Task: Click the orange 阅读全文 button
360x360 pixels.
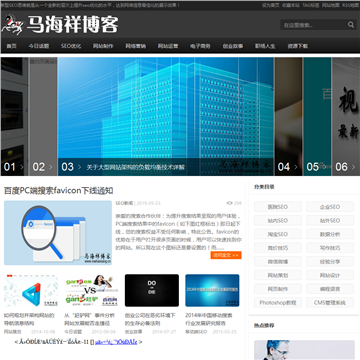Action: [226, 255]
